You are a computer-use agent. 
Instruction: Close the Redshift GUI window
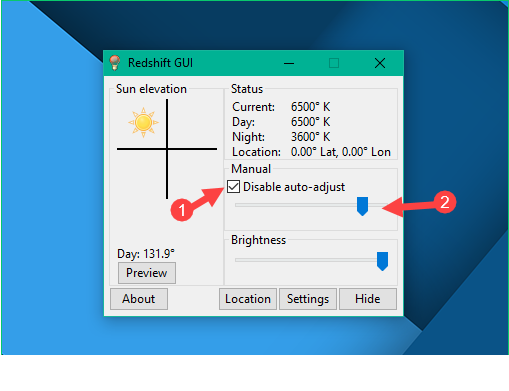[380, 63]
